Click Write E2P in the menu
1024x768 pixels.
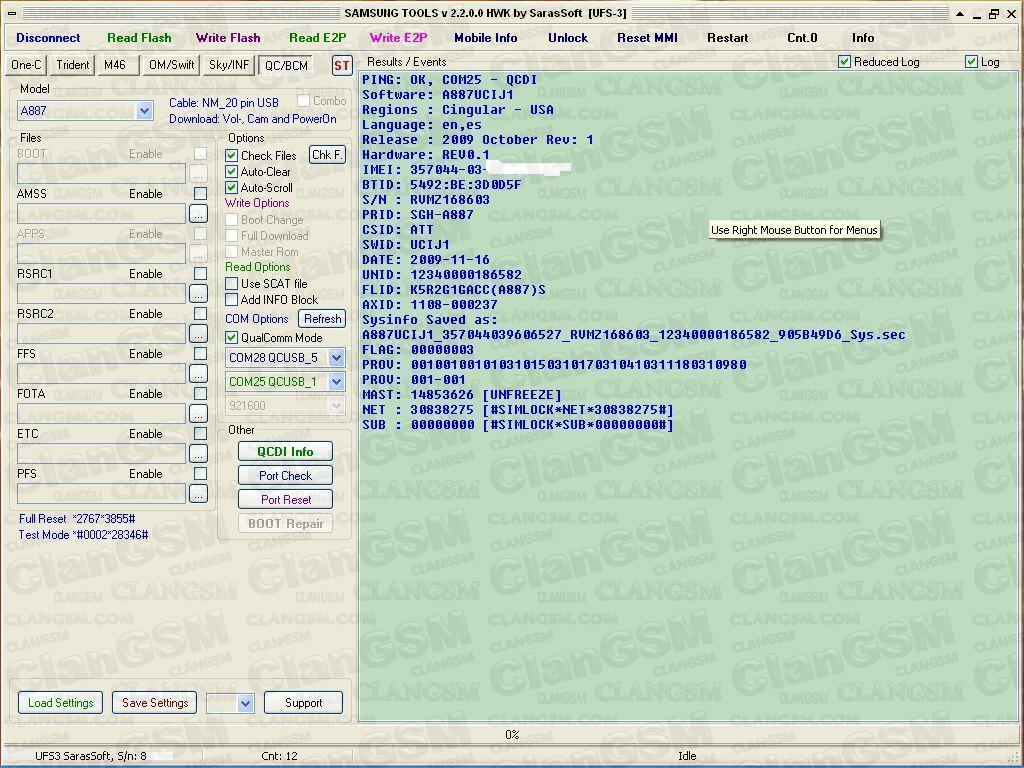coord(398,38)
